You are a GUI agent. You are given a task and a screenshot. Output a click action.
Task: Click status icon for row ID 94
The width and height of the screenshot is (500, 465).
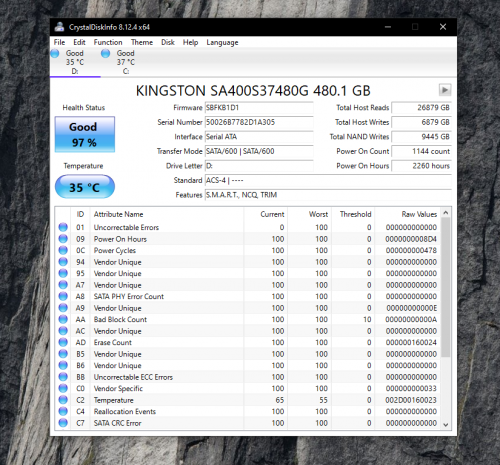pos(63,262)
